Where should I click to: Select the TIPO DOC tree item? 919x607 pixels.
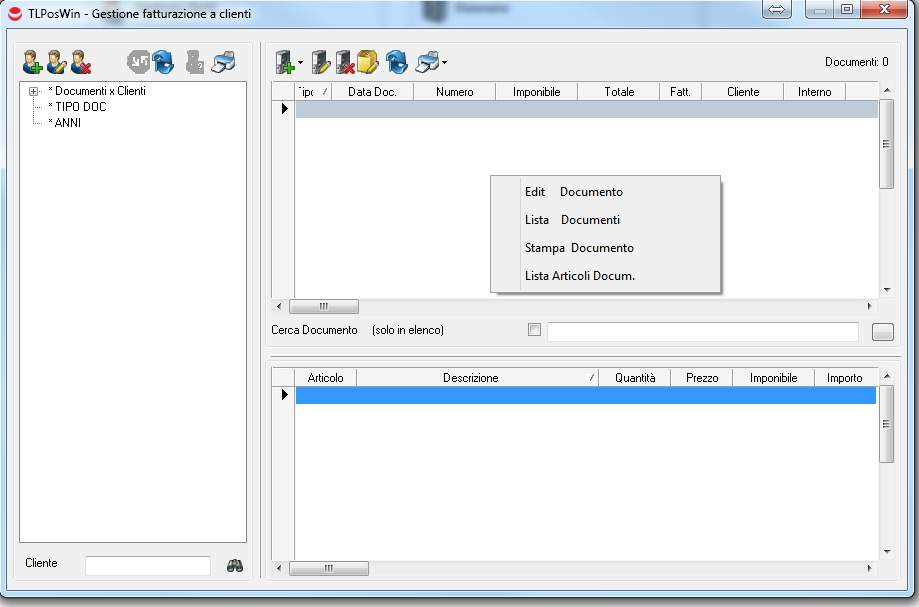[x=80, y=107]
